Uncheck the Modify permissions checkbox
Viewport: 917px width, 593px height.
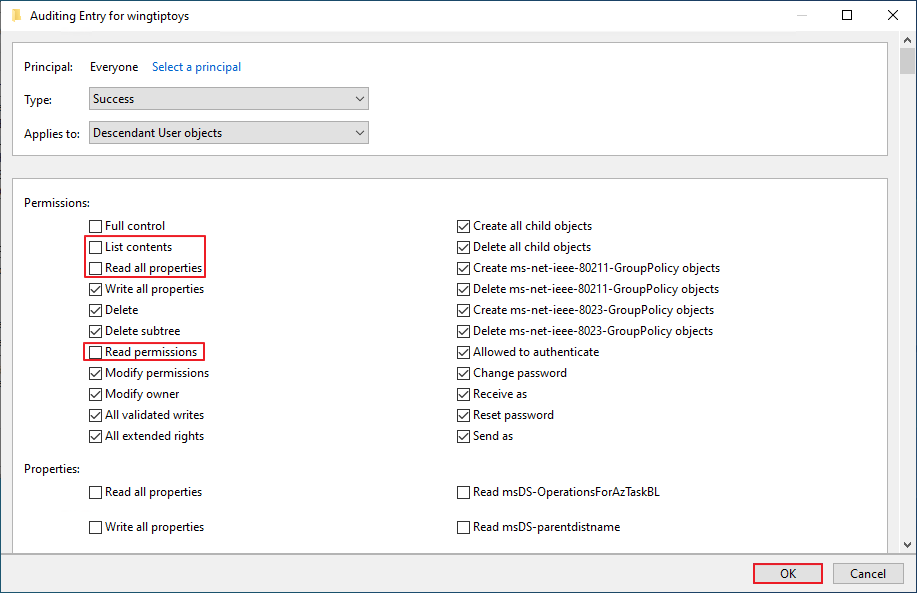[95, 373]
